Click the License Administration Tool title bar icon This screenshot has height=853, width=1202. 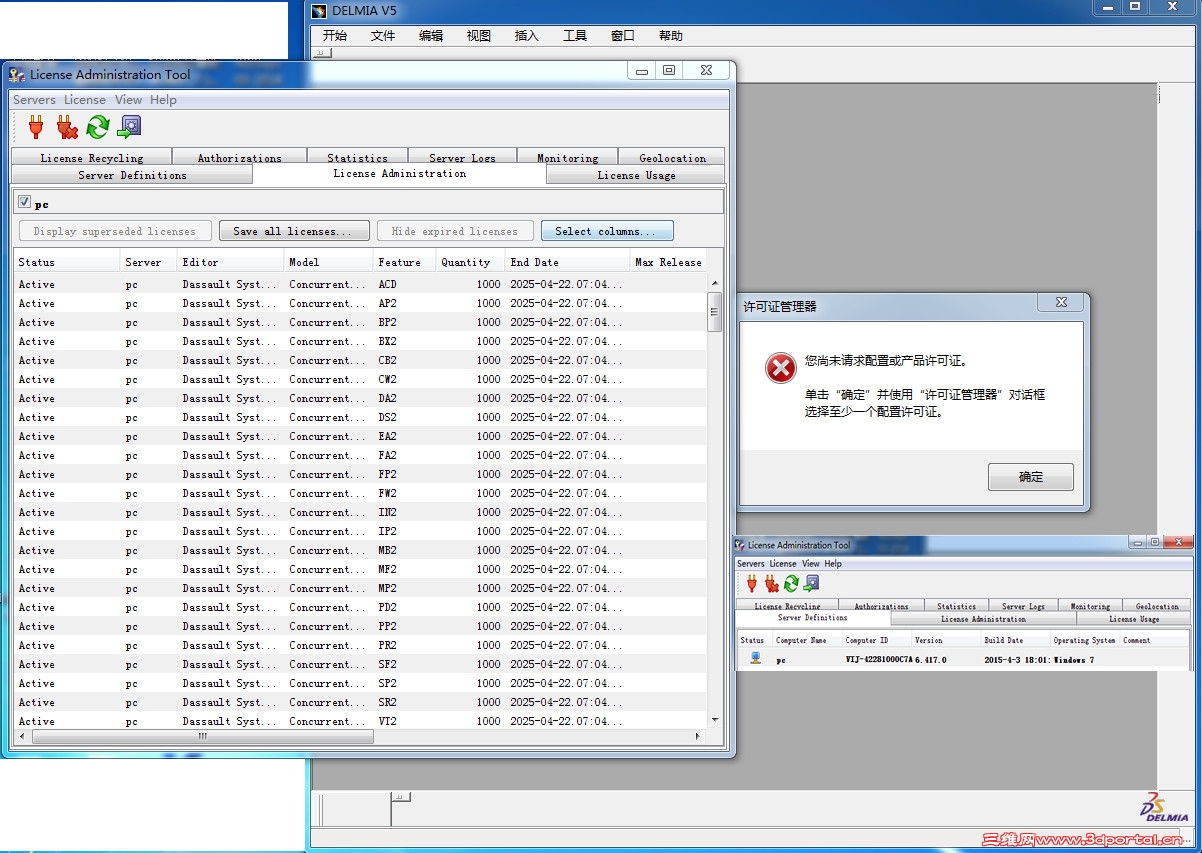coord(16,74)
